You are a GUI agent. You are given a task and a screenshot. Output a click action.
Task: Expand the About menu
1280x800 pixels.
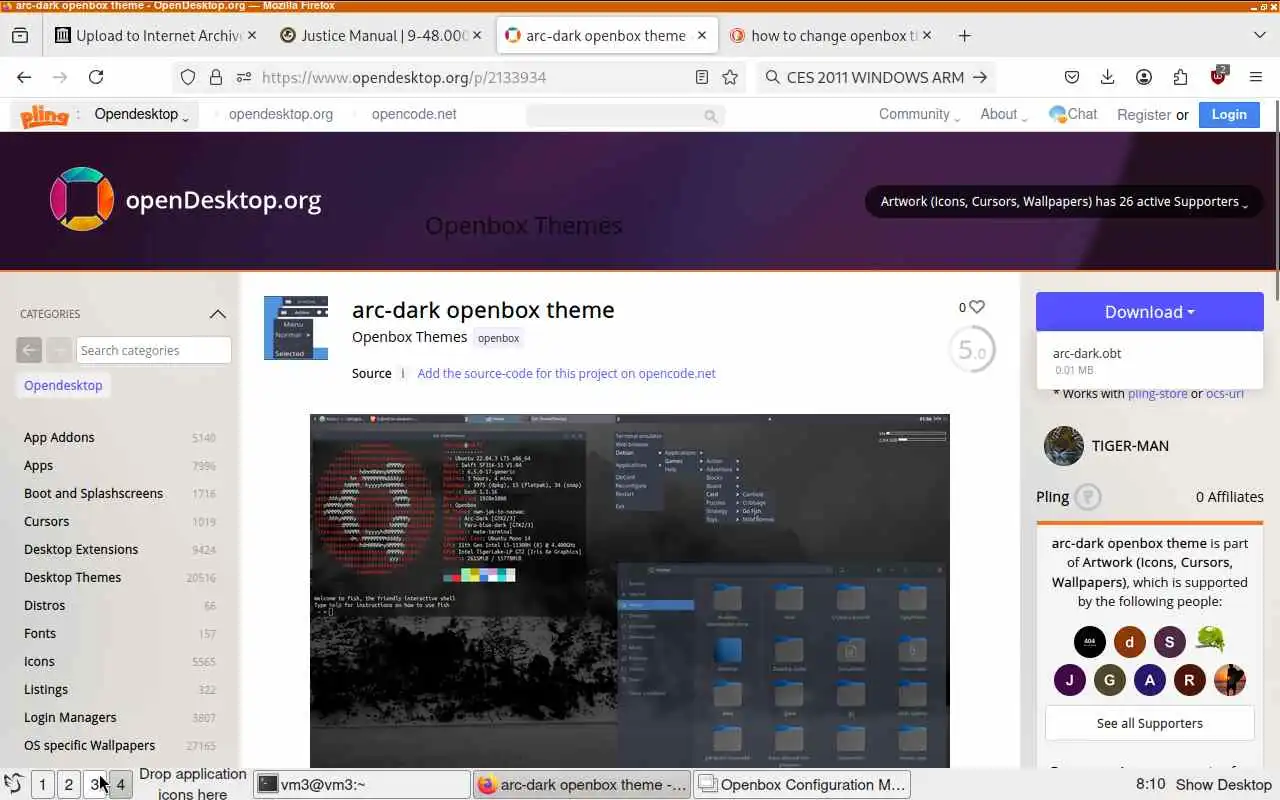coord(1003,114)
